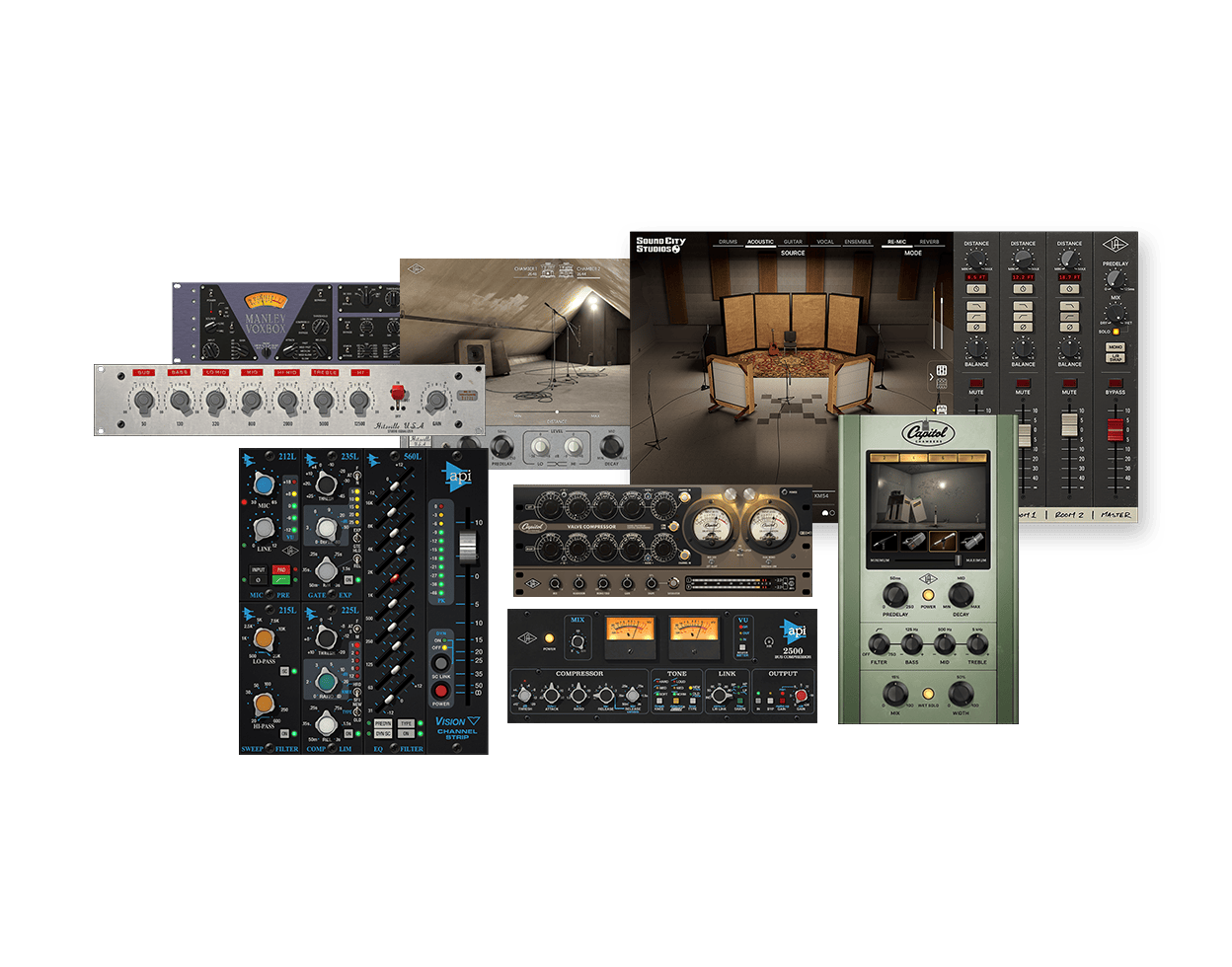Switch to the Reverb mode tab

[x=929, y=242]
